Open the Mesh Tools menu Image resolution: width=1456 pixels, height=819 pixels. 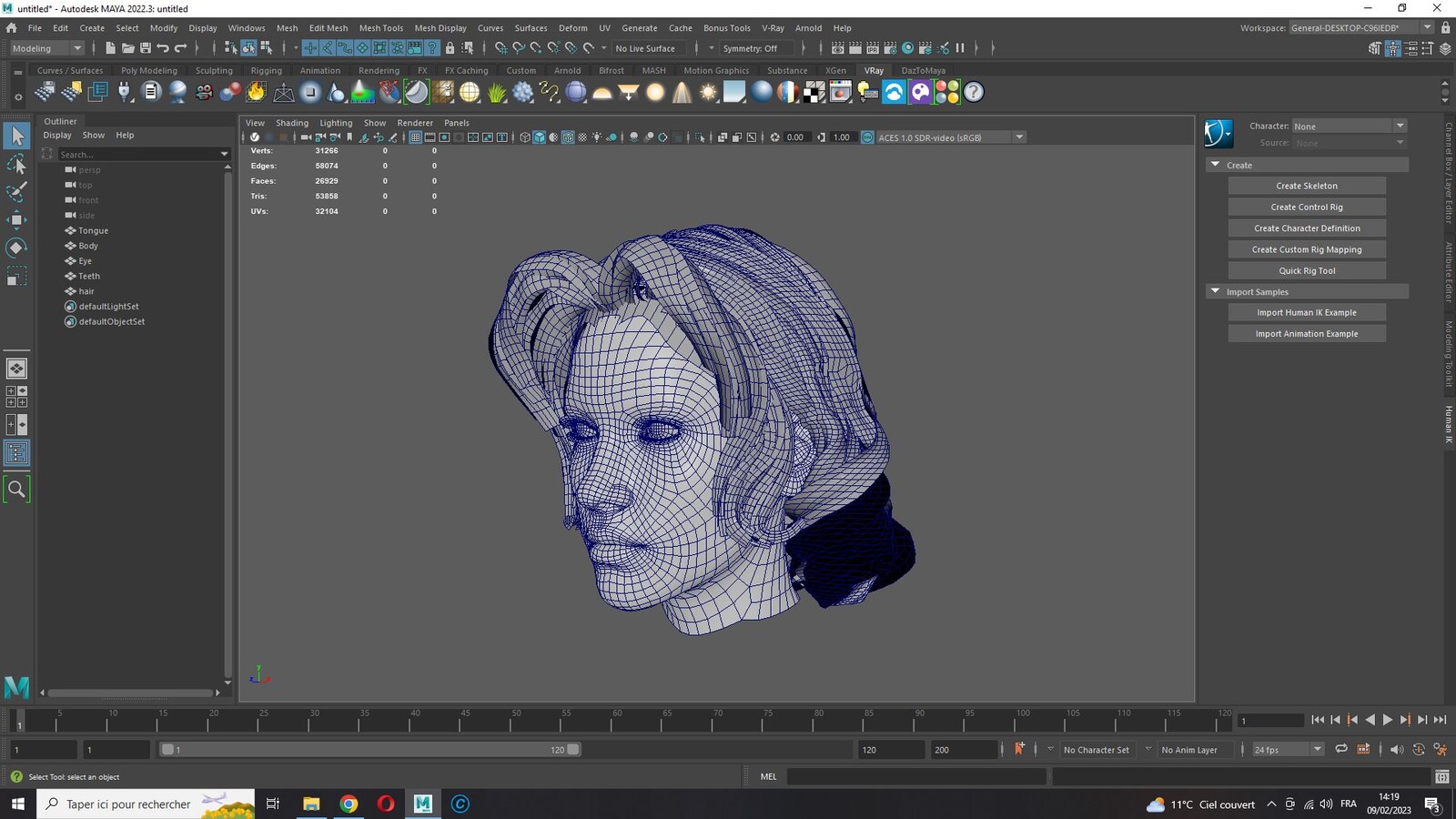[x=380, y=28]
